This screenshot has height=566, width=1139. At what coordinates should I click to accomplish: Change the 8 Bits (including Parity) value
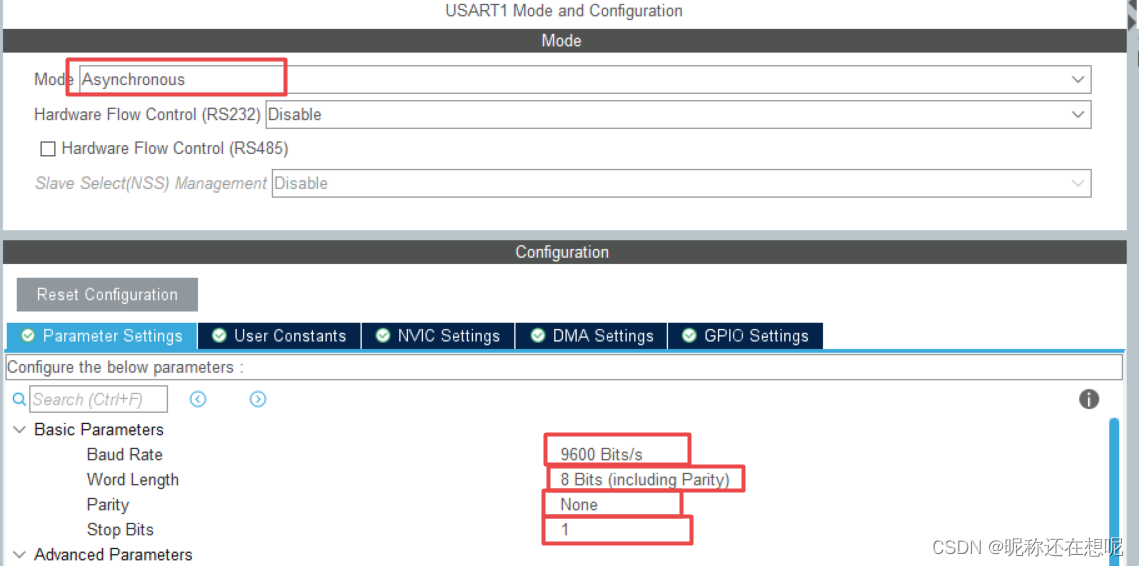[x=645, y=480]
